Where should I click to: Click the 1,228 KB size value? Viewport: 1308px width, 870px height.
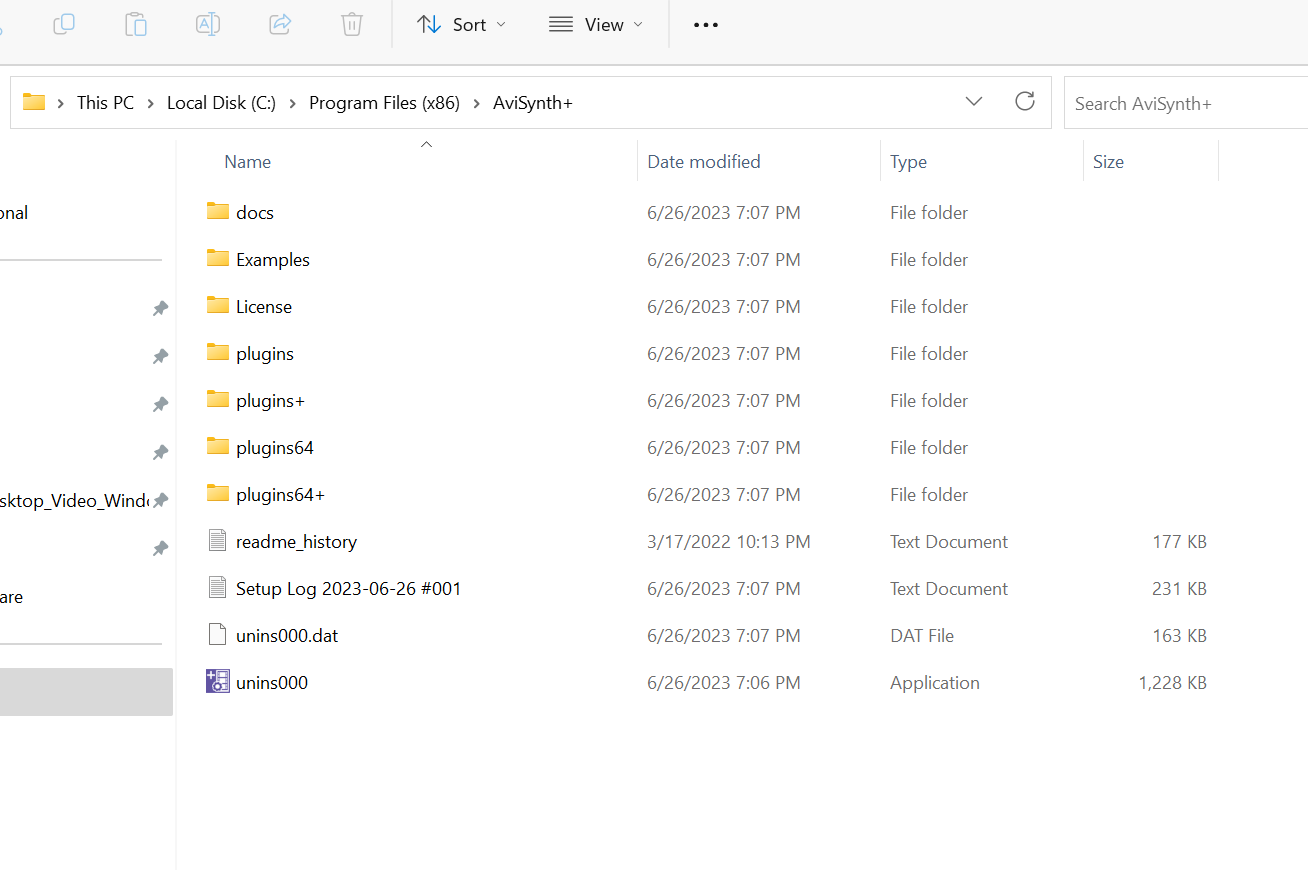[x=1172, y=683]
